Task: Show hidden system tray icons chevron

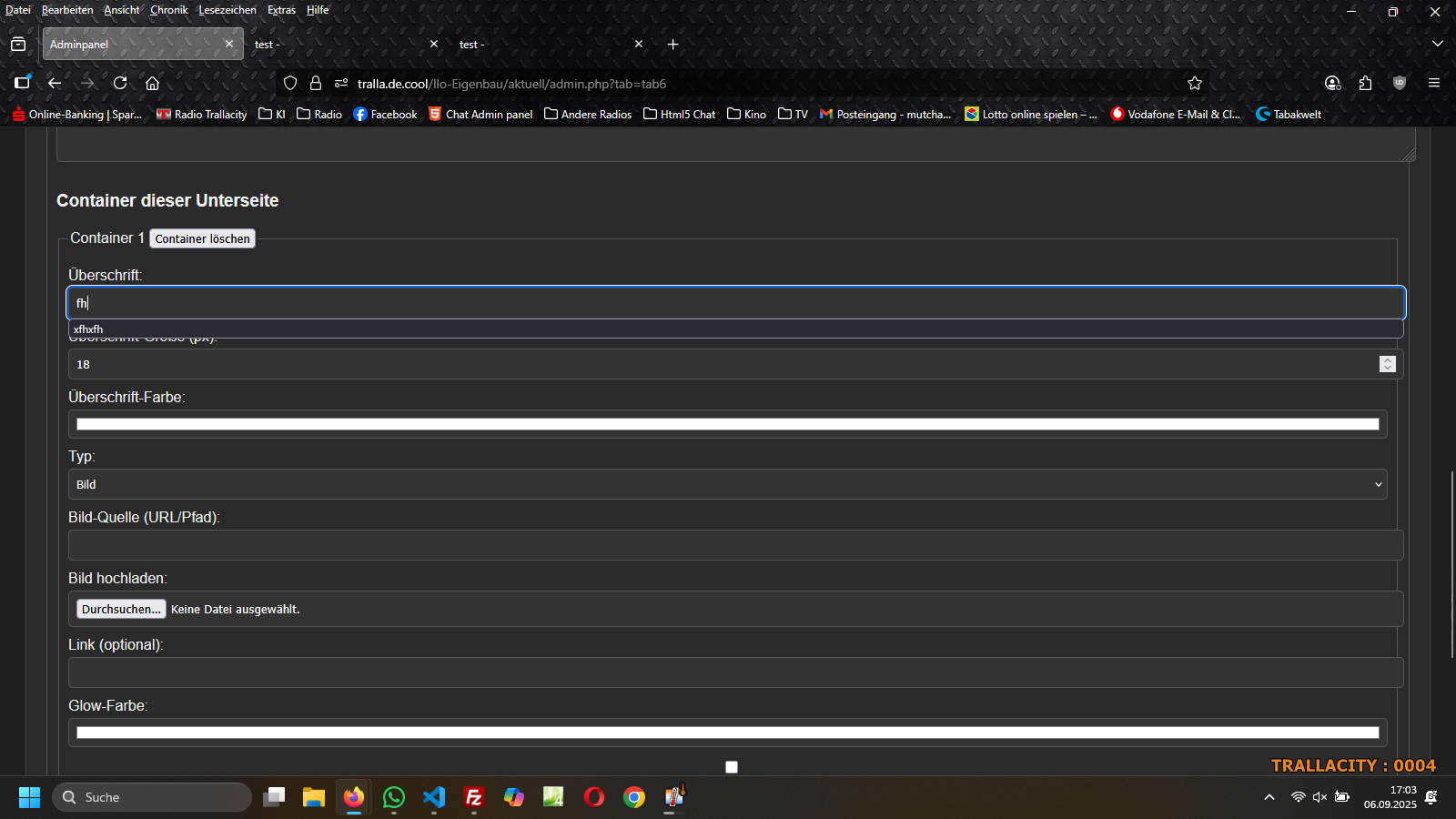Action: coord(1269,797)
